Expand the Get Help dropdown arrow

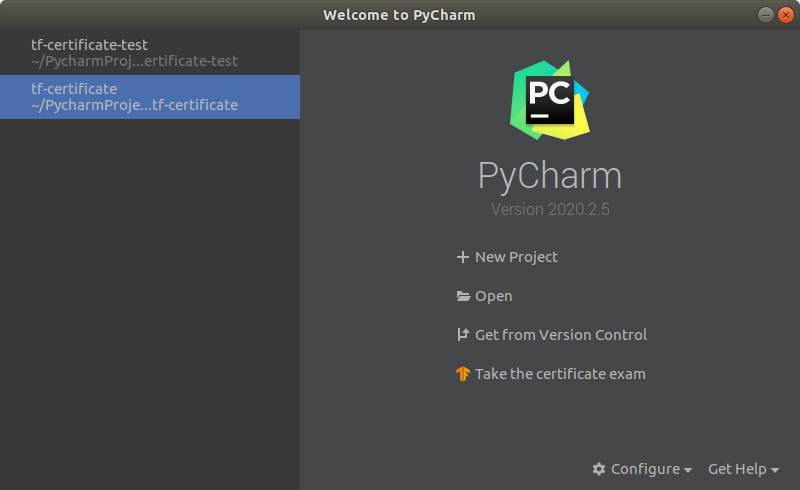774,470
